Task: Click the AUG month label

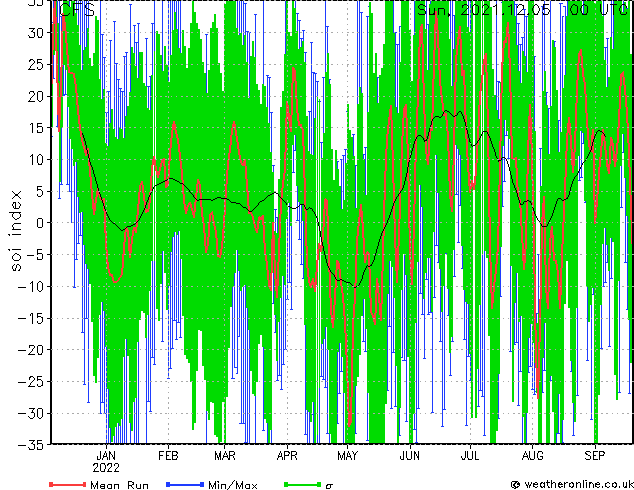Action: (533, 456)
